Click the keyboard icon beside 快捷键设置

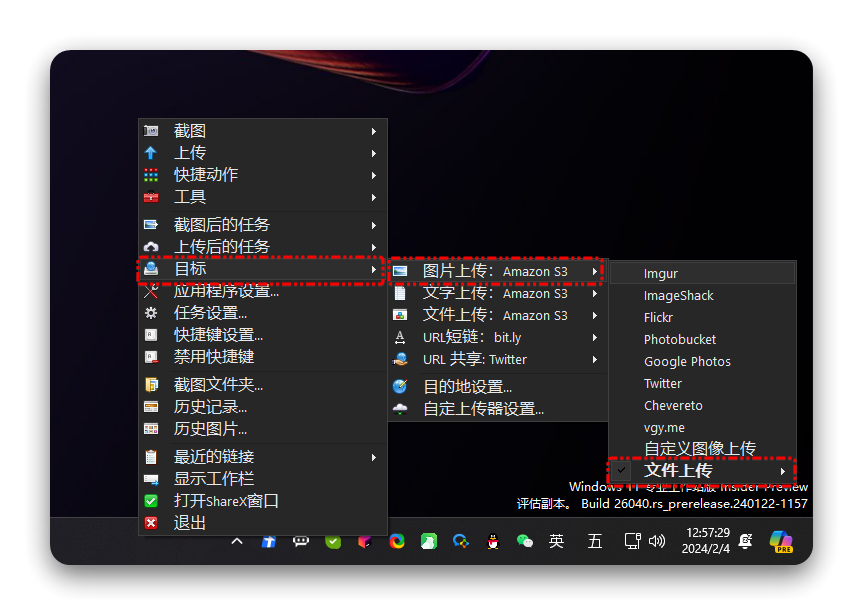tap(151, 335)
